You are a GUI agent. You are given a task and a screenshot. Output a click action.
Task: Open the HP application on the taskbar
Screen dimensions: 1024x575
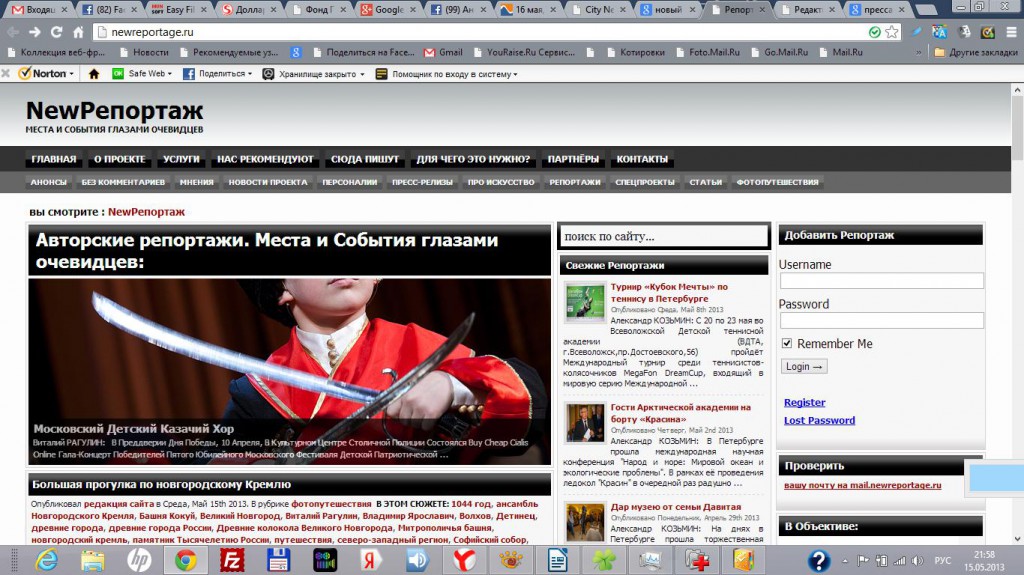click(138, 560)
